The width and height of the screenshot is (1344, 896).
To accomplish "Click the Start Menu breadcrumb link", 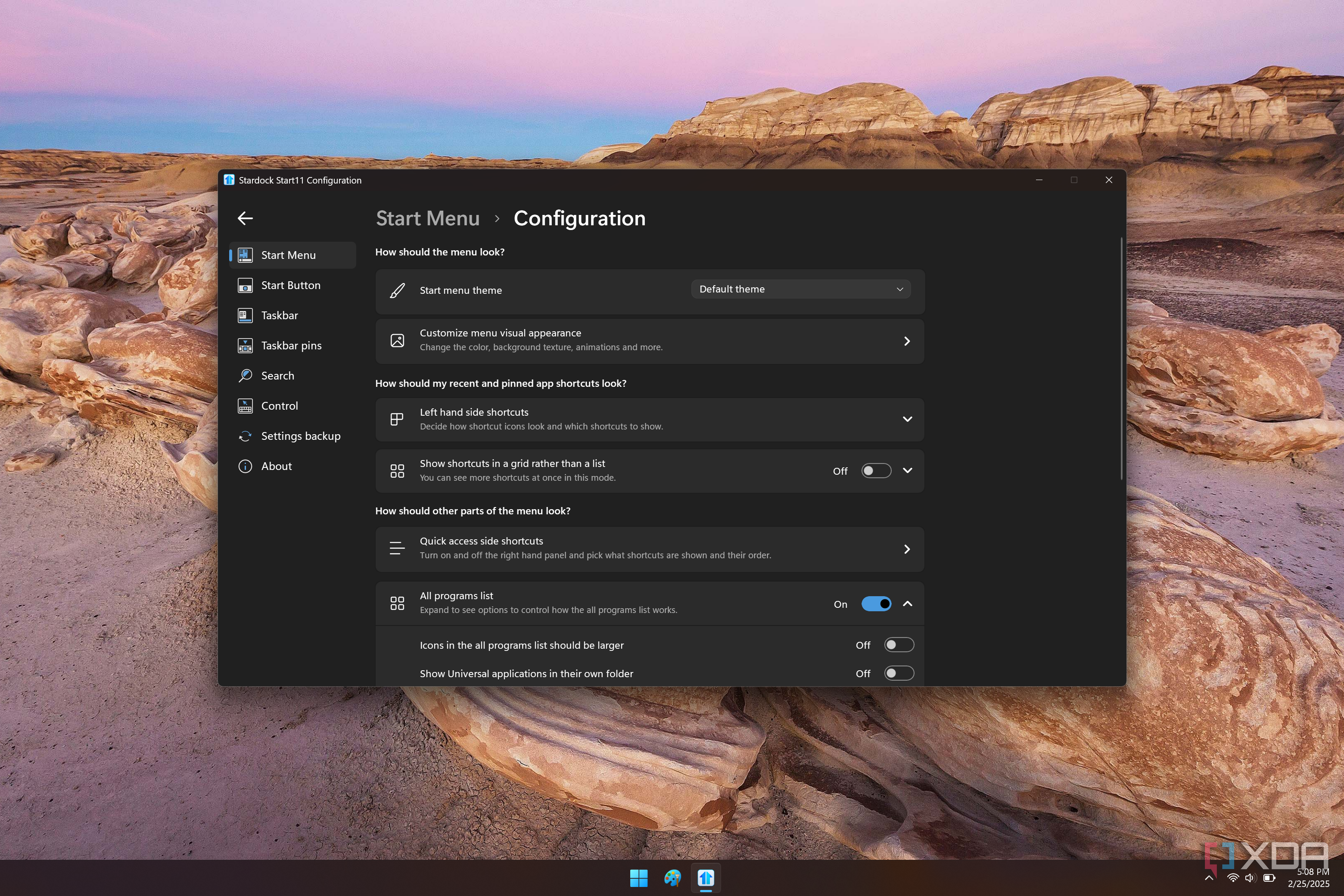I will click(427, 218).
